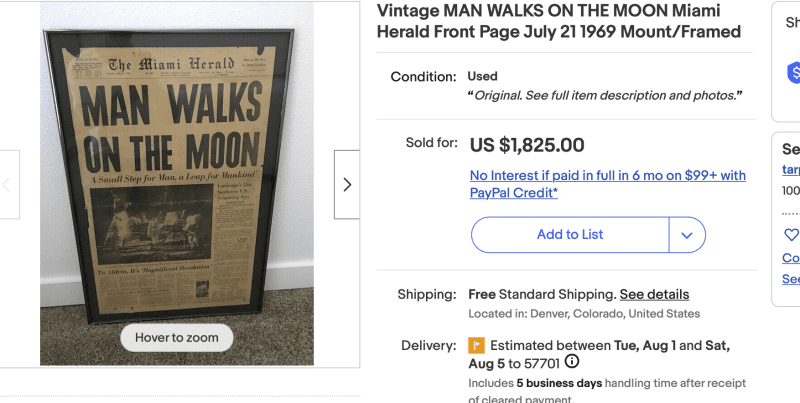Click the Vintage MAN WALKS ON THE MOON title

tap(558, 21)
